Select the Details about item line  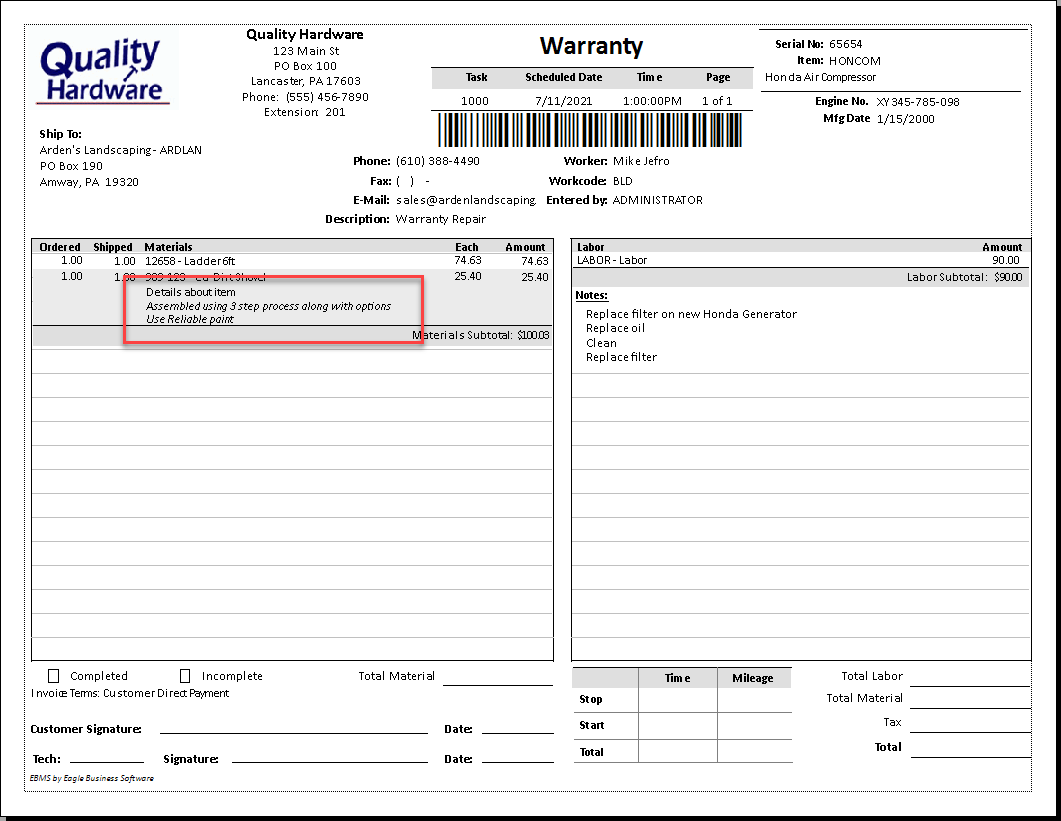pos(191,292)
